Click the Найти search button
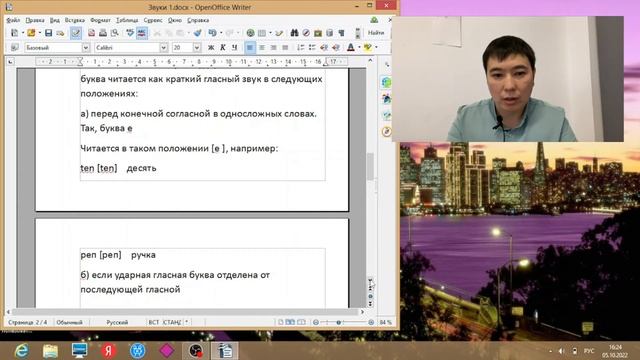640x360 pixels. (376, 33)
